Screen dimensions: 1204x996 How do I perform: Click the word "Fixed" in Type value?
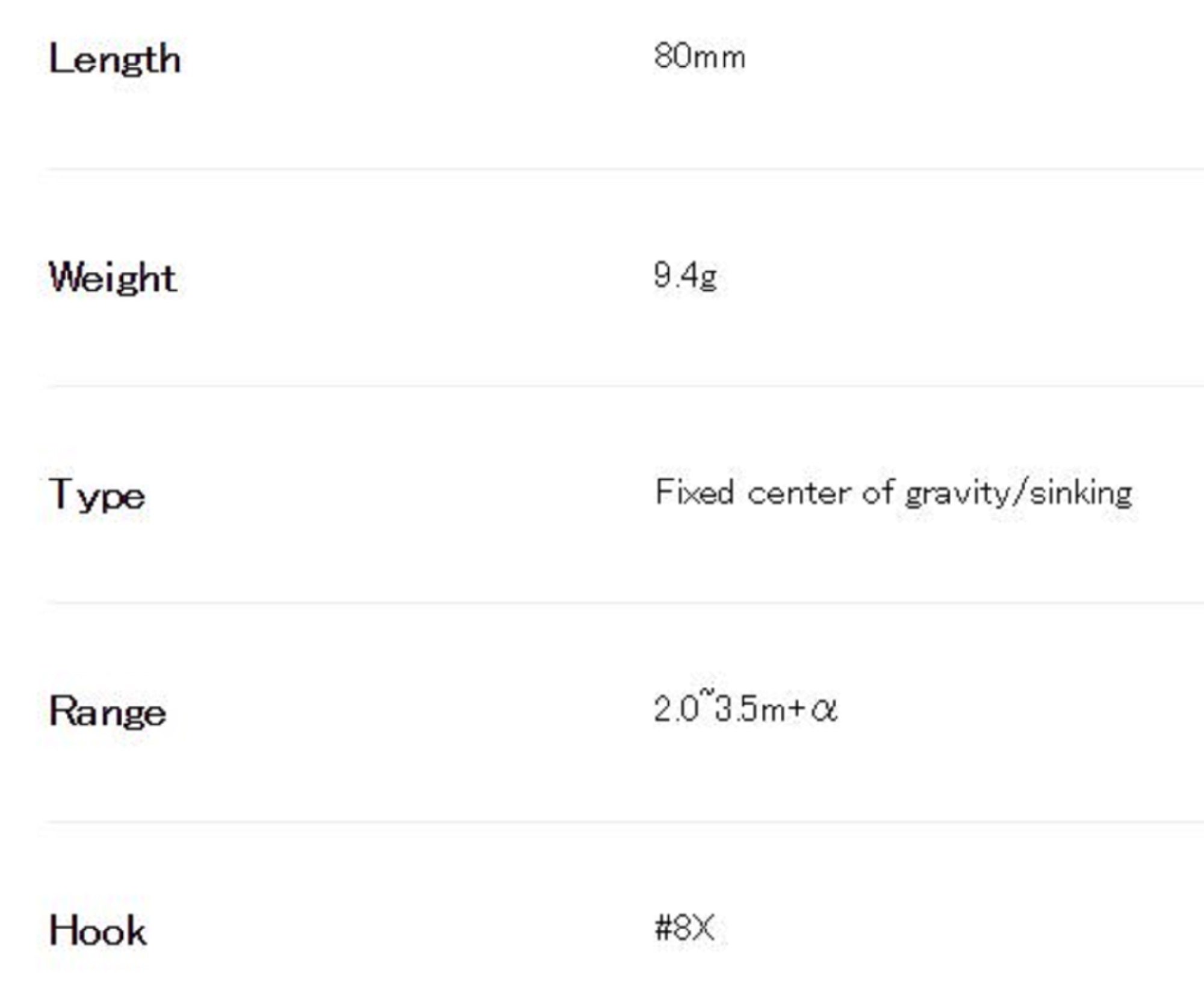coord(694,492)
